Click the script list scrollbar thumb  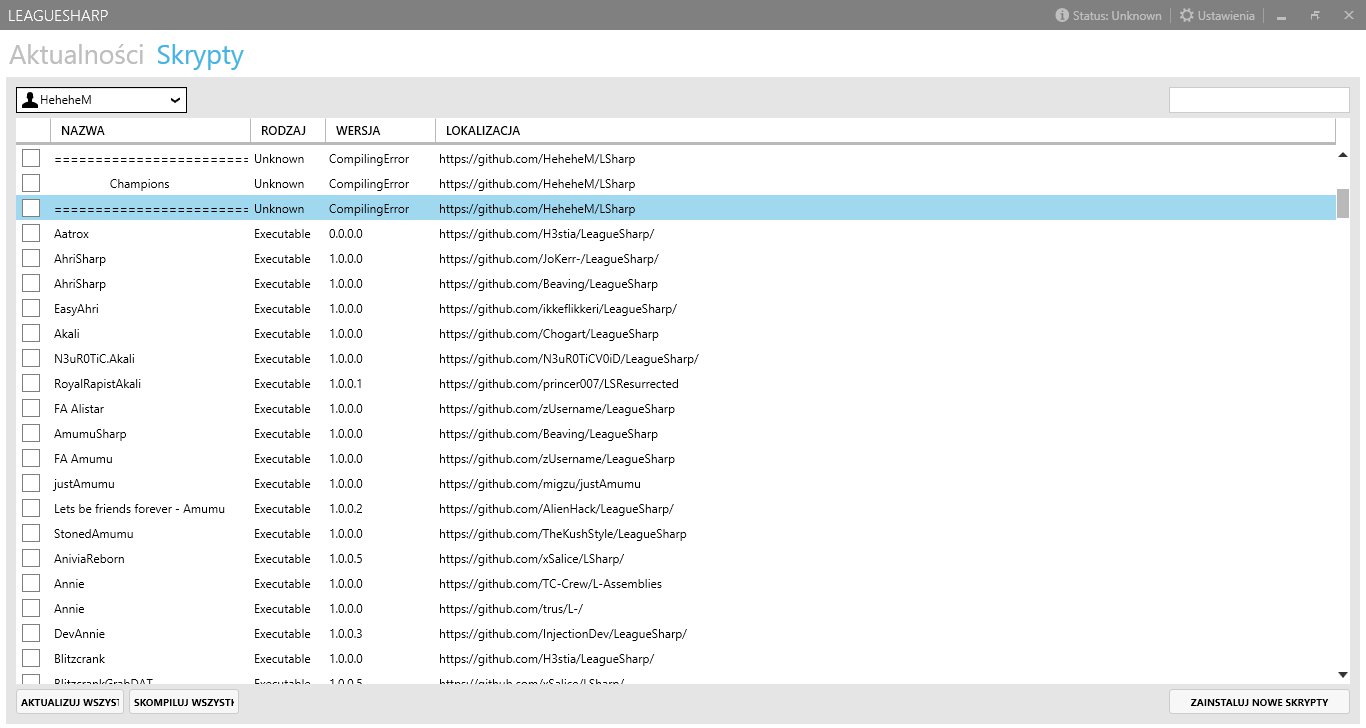[x=1343, y=202]
